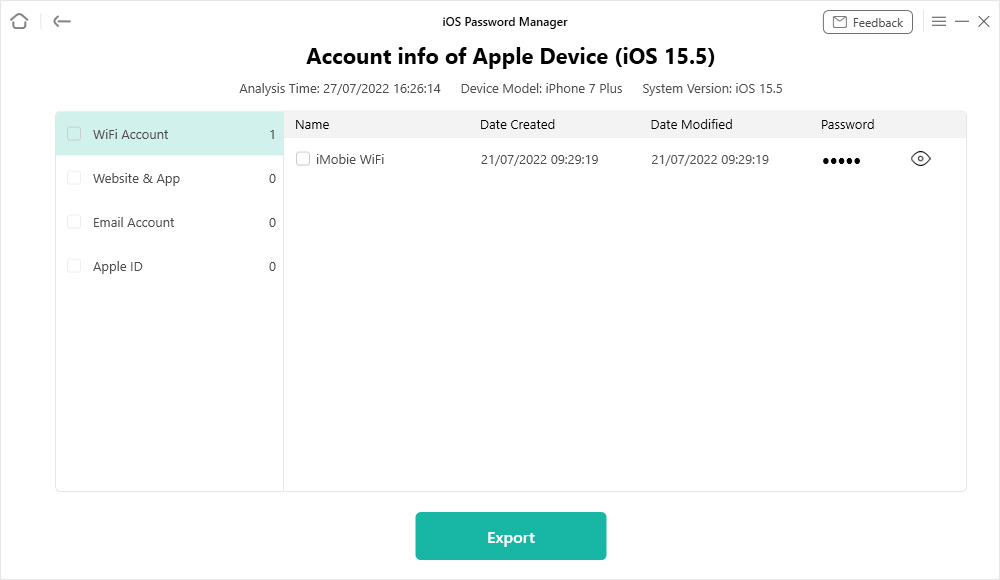
Task: Tick the Apple ID checkbox
Action: point(74,266)
